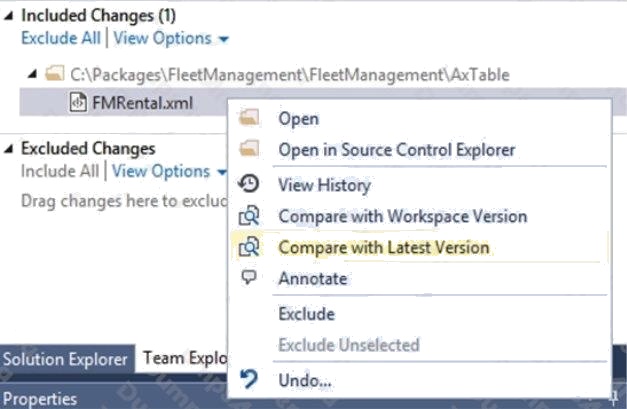Image resolution: width=627 pixels, height=409 pixels.
Task: Click the Exclude All link
Action: point(61,38)
